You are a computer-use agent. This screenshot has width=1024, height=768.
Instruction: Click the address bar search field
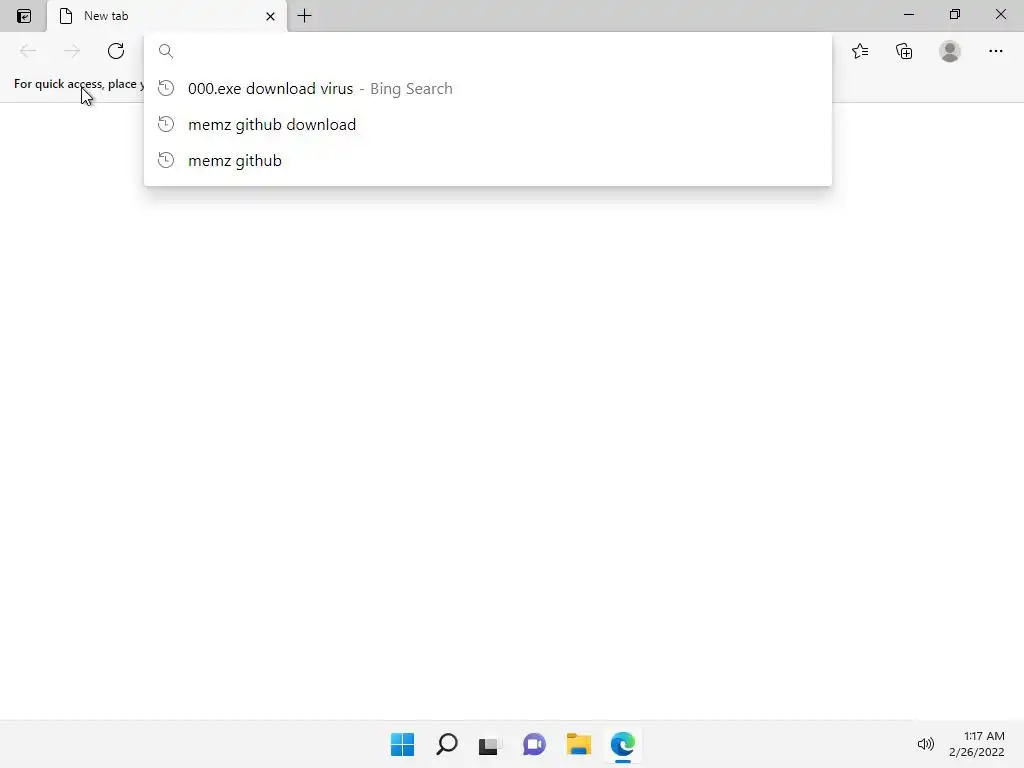click(488, 51)
